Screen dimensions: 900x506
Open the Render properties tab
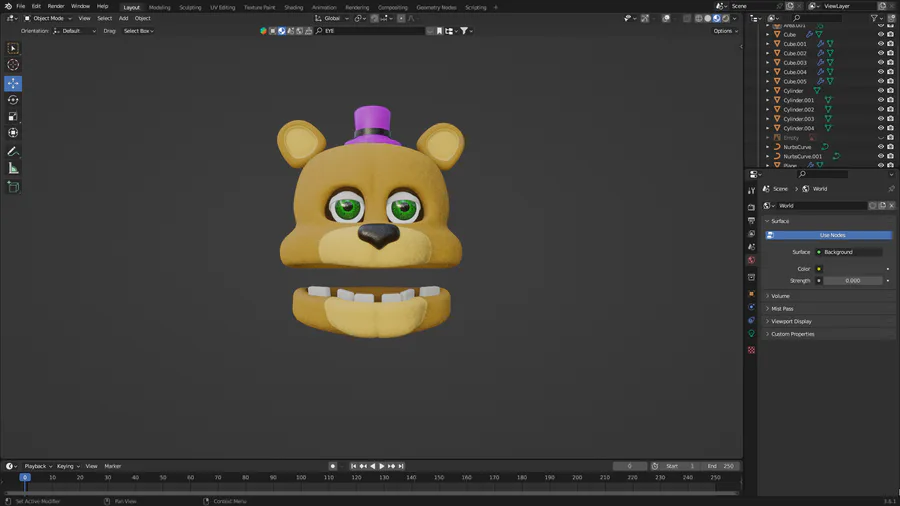coord(751,207)
